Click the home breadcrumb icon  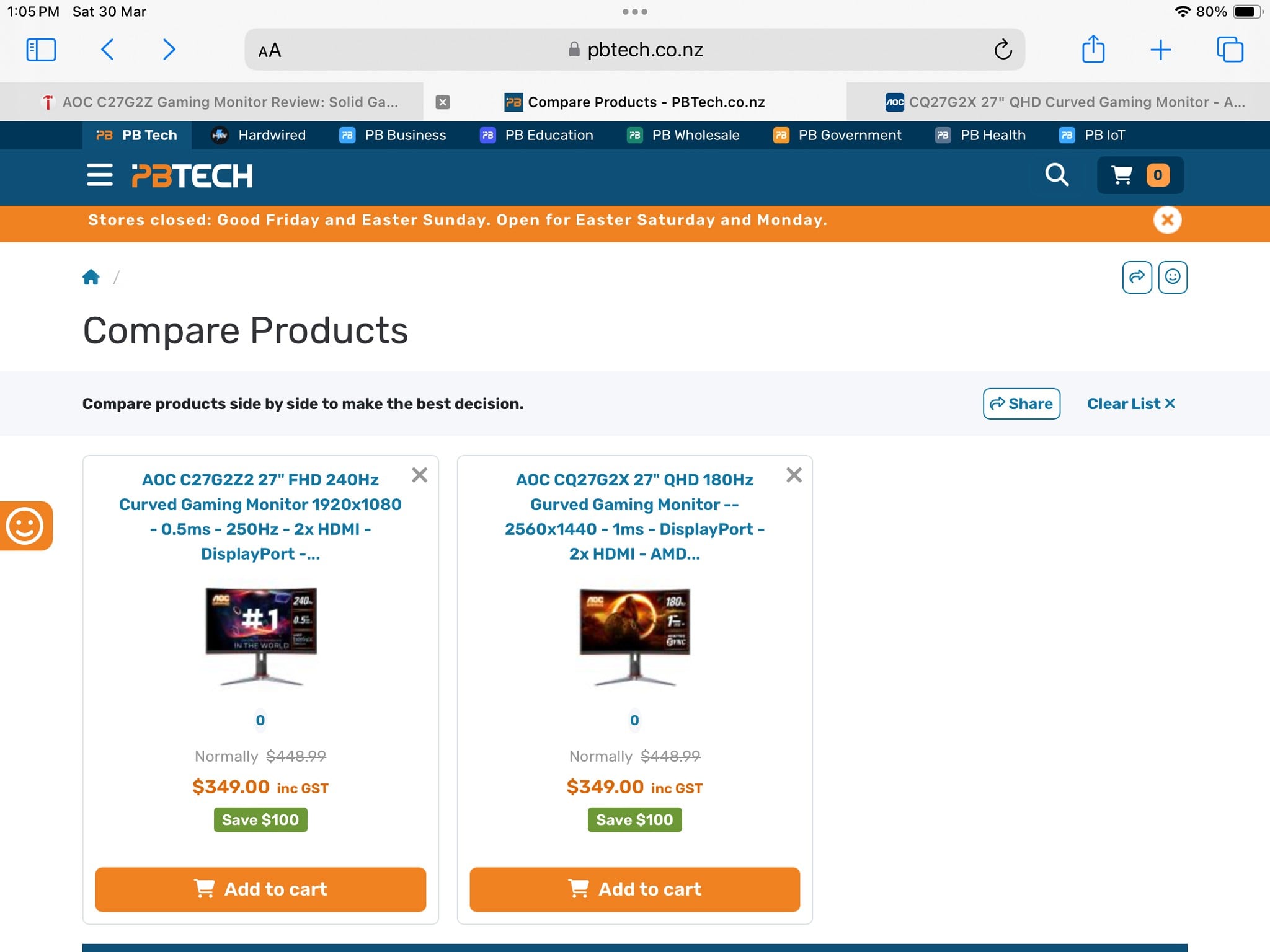[x=91, y=277]
